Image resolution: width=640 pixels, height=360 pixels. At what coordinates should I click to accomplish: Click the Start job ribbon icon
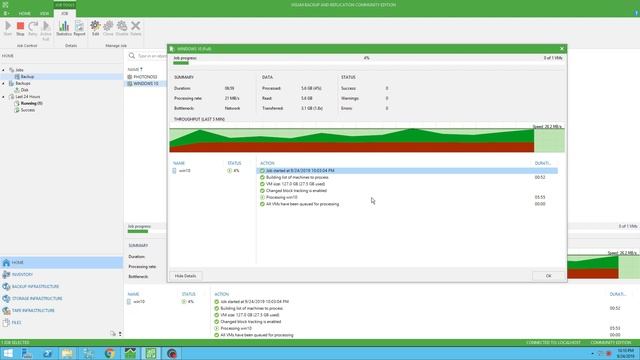(x=8, y=29)
